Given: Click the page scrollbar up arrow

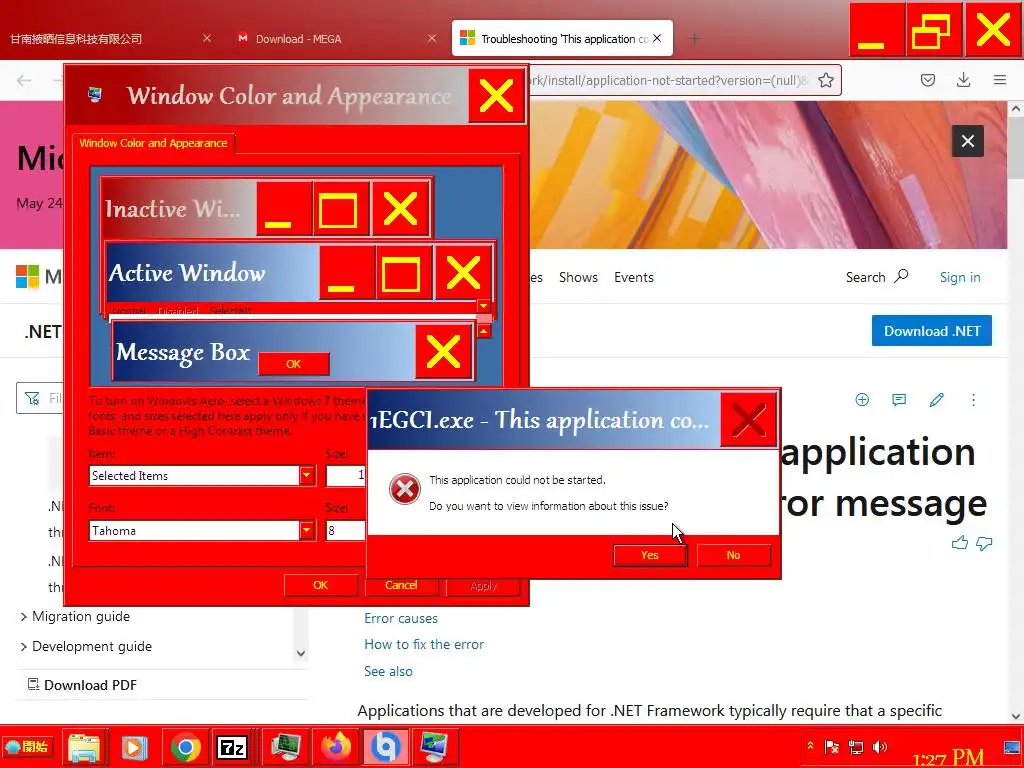Looking at the screenshot, I should click(1016, 110).
